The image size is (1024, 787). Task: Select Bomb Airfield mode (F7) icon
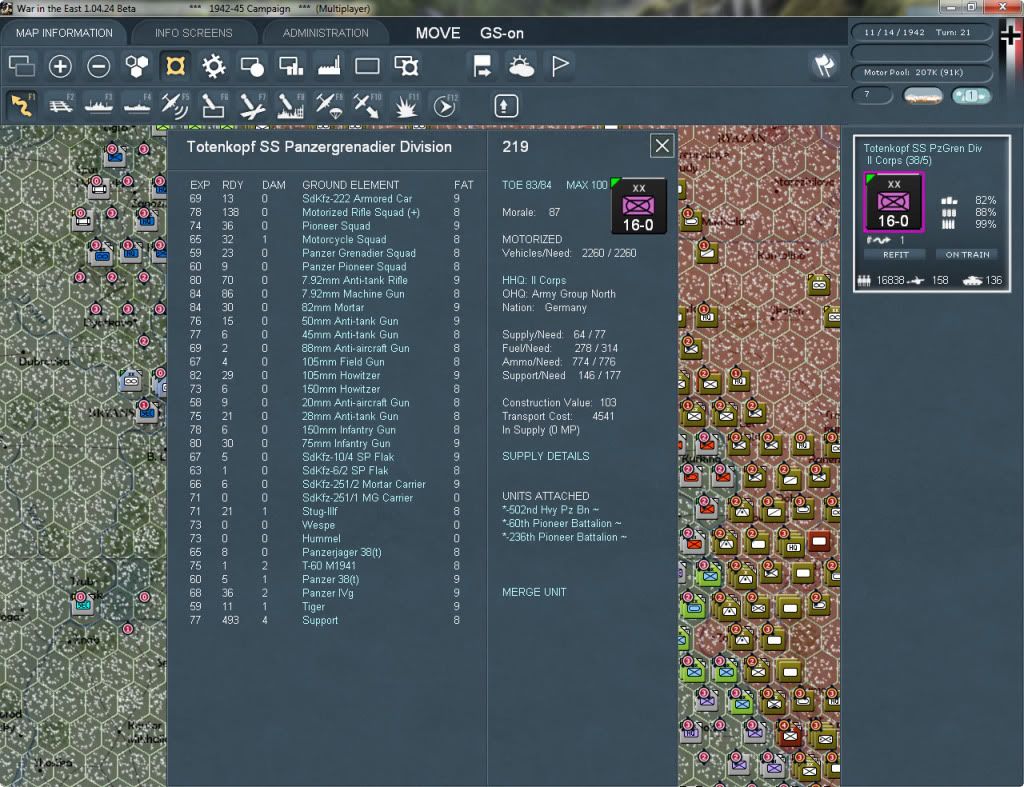252,105
